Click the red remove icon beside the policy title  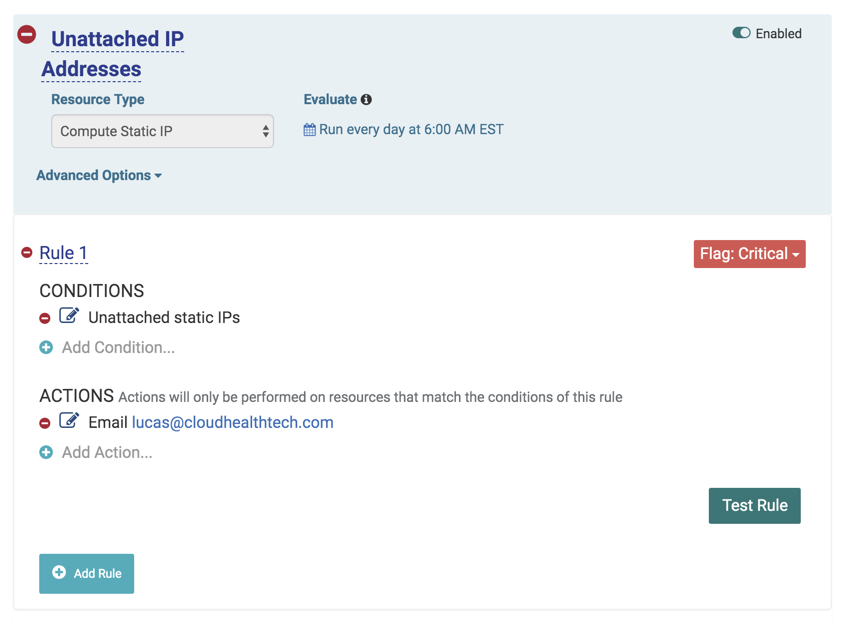[x=27, y=35]
